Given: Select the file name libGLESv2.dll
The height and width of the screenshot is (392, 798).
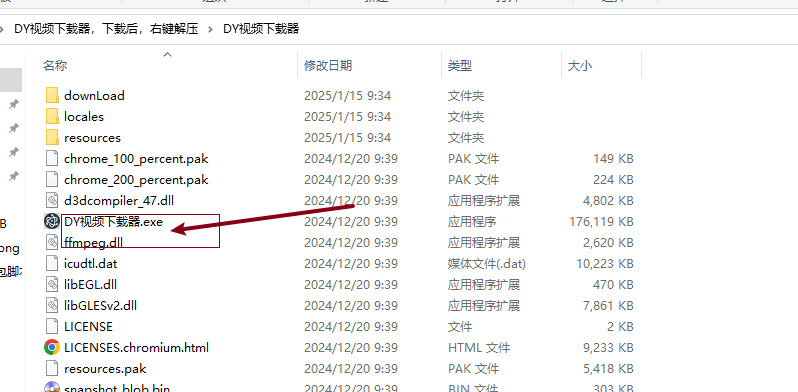Looking at the screenshot, I should (100, 305).
